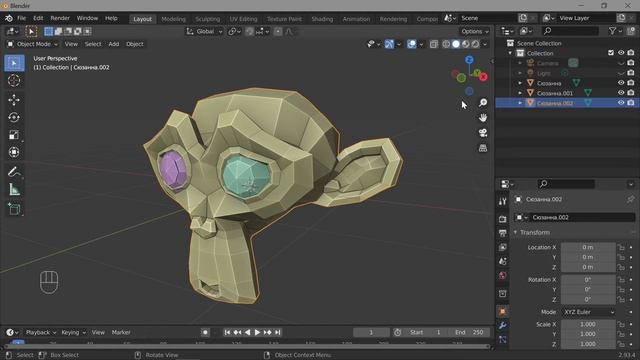Select the Annotate tool
This screenshot has width=640, height=360.
coord(14,172)
